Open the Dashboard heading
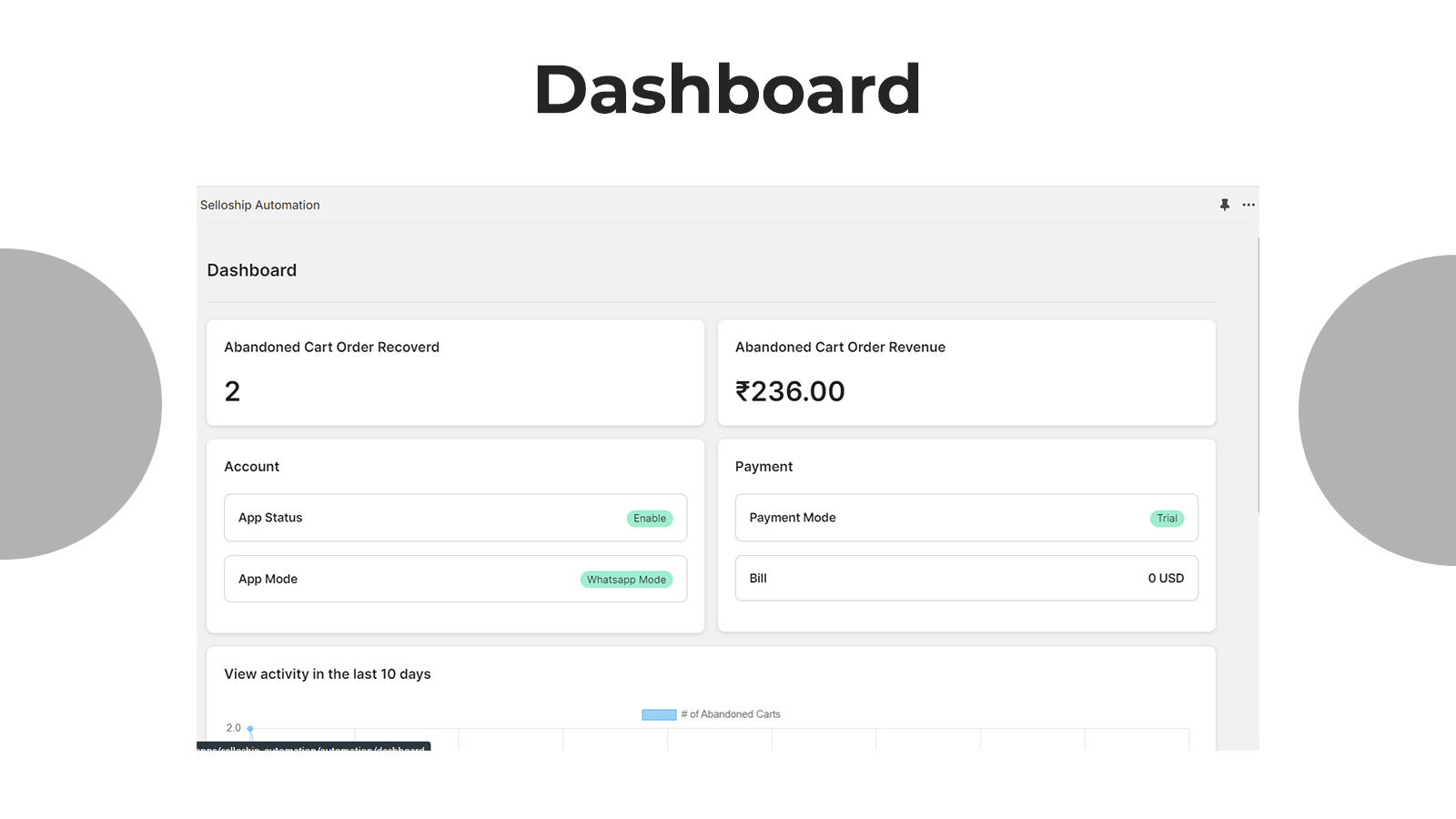Image resolution: width=1456 pixels, height=819 pixels. (251, 269)
